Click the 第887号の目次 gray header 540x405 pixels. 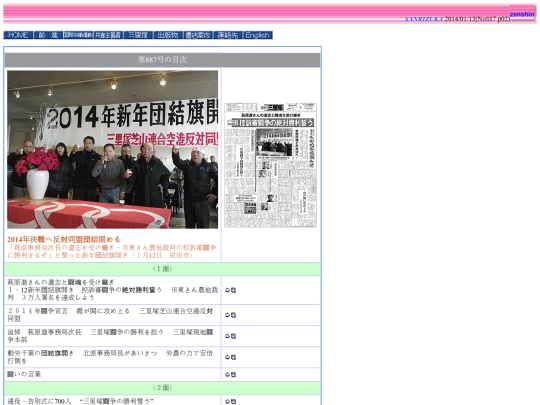pos(162,60)
